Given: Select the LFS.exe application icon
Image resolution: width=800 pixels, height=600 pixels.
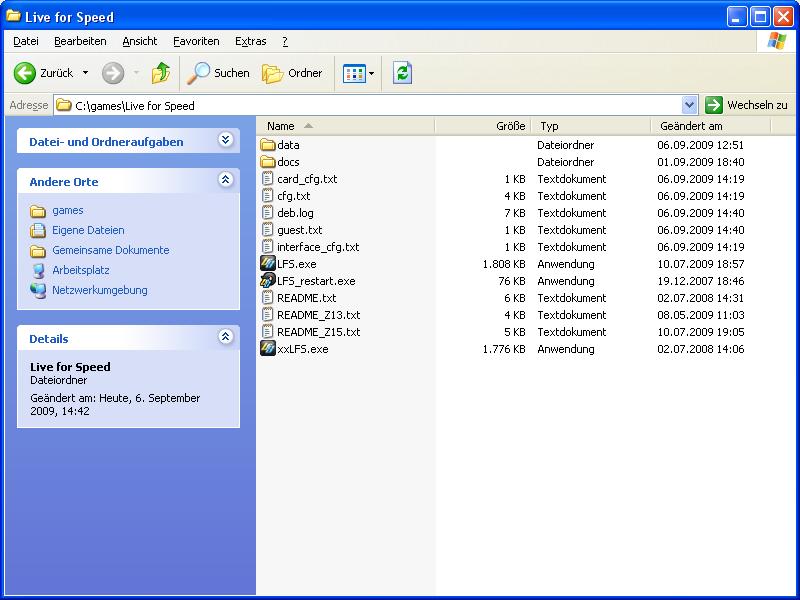Looking at the screenshot, I should pyautogui.click(x=268, y=264).
